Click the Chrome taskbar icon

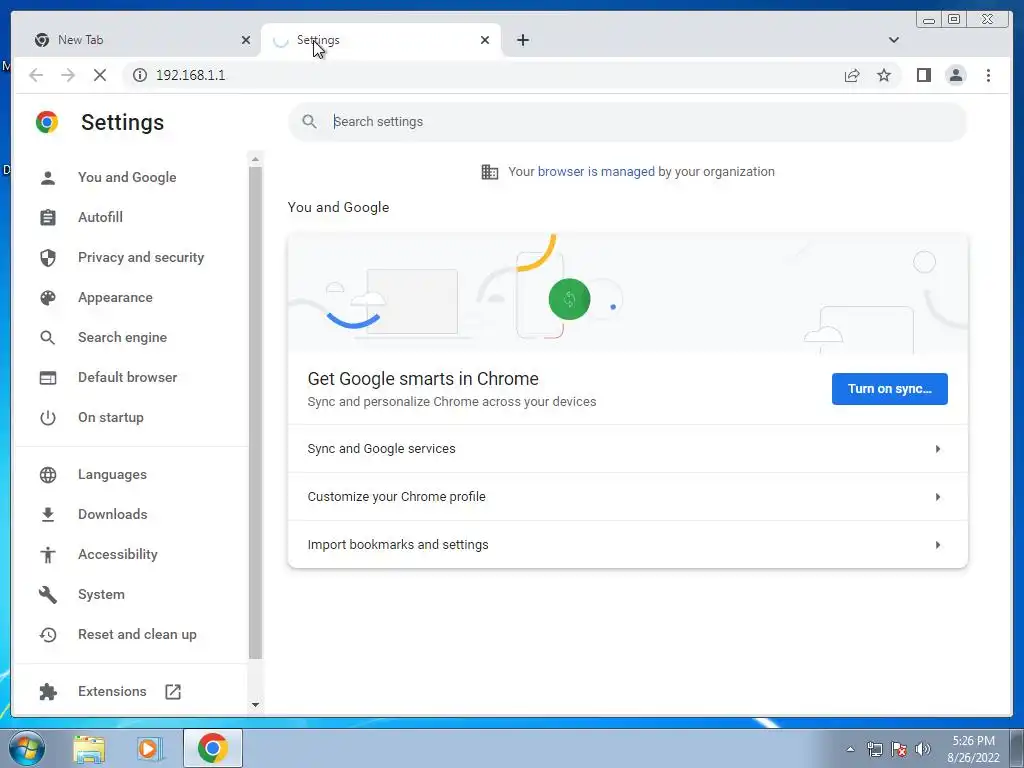pos(213,748)
